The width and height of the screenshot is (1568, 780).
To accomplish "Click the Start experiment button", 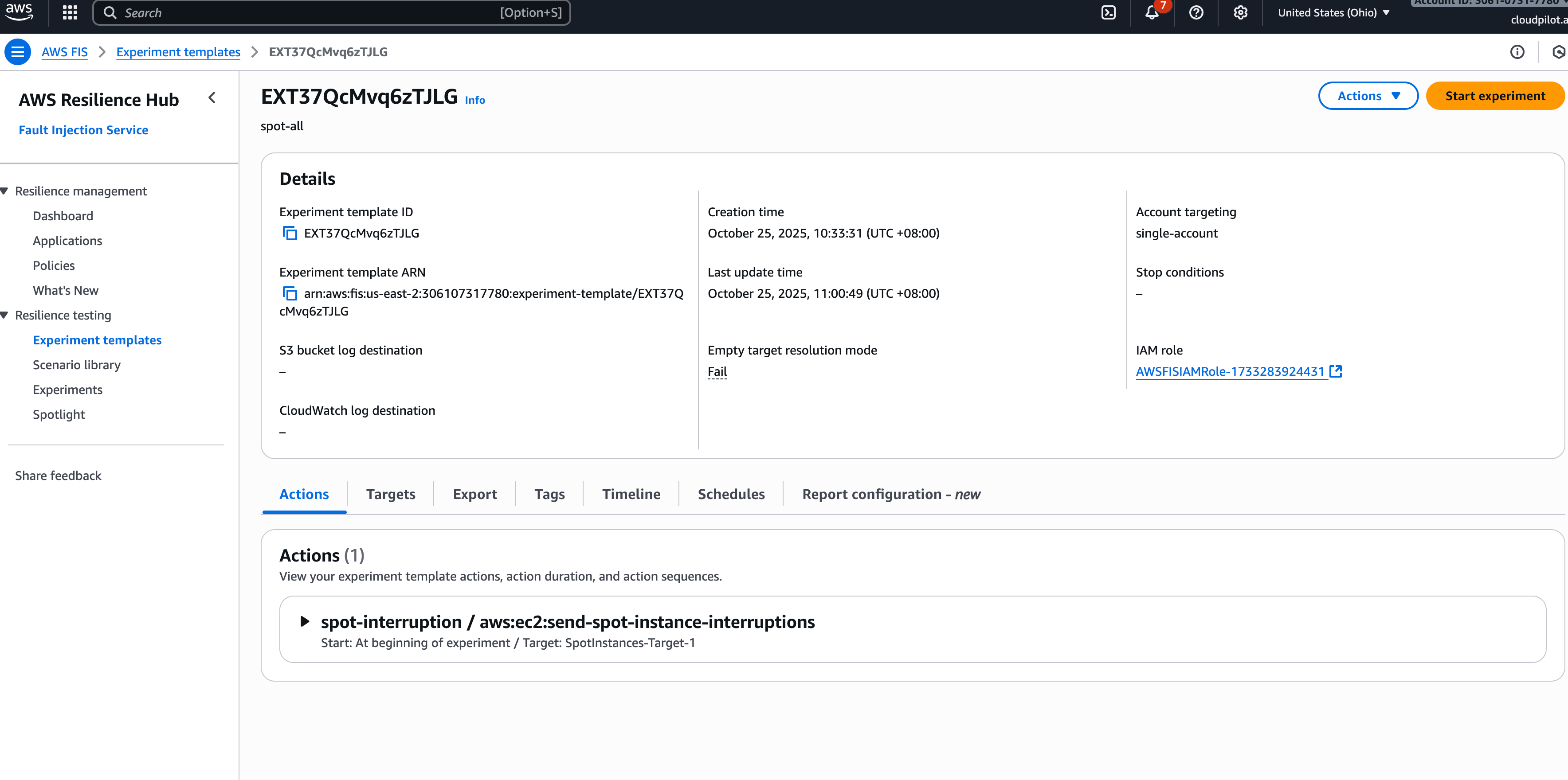I will click(x=1495, y=96).
